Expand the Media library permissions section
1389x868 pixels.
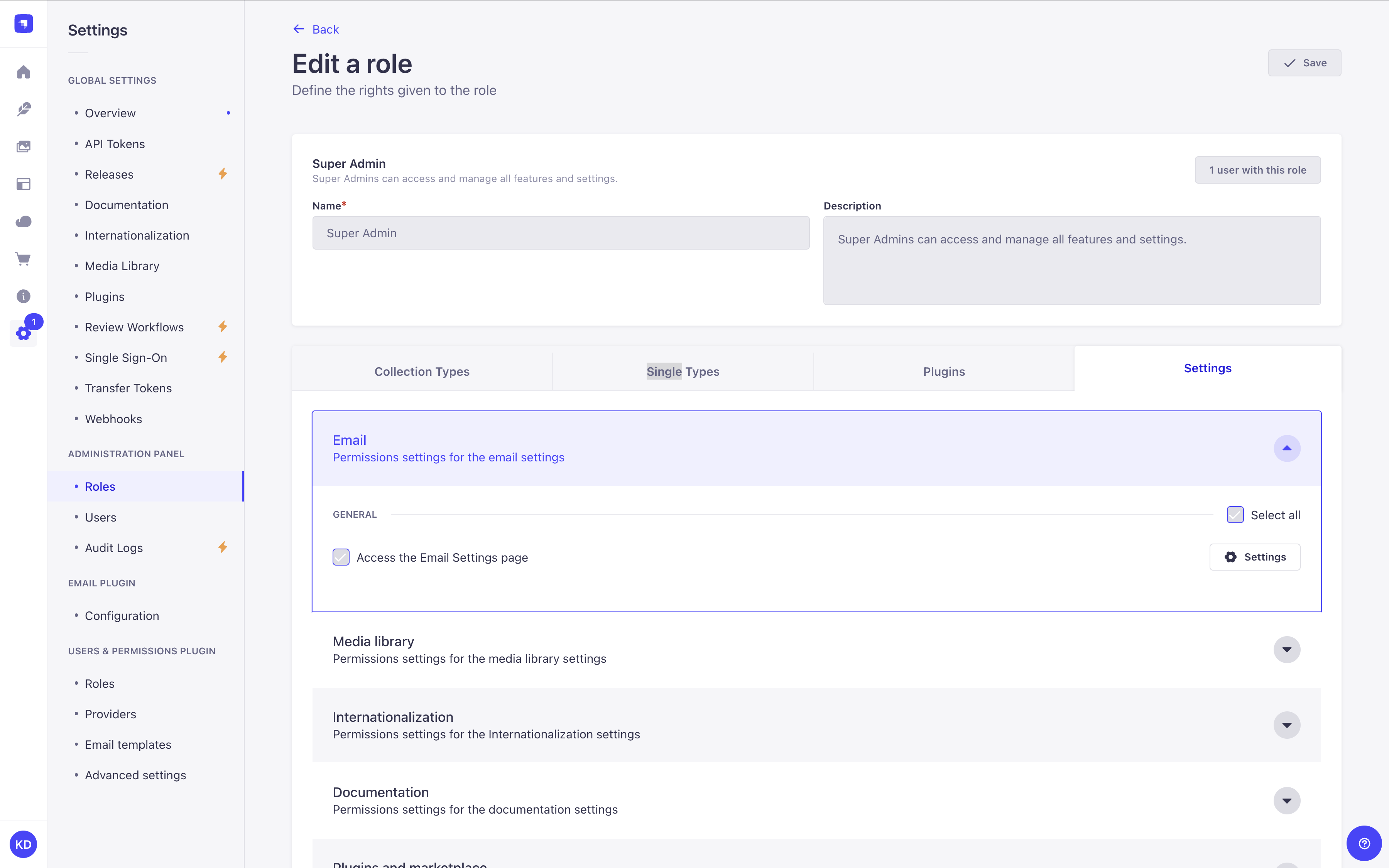coord(1287,649)
